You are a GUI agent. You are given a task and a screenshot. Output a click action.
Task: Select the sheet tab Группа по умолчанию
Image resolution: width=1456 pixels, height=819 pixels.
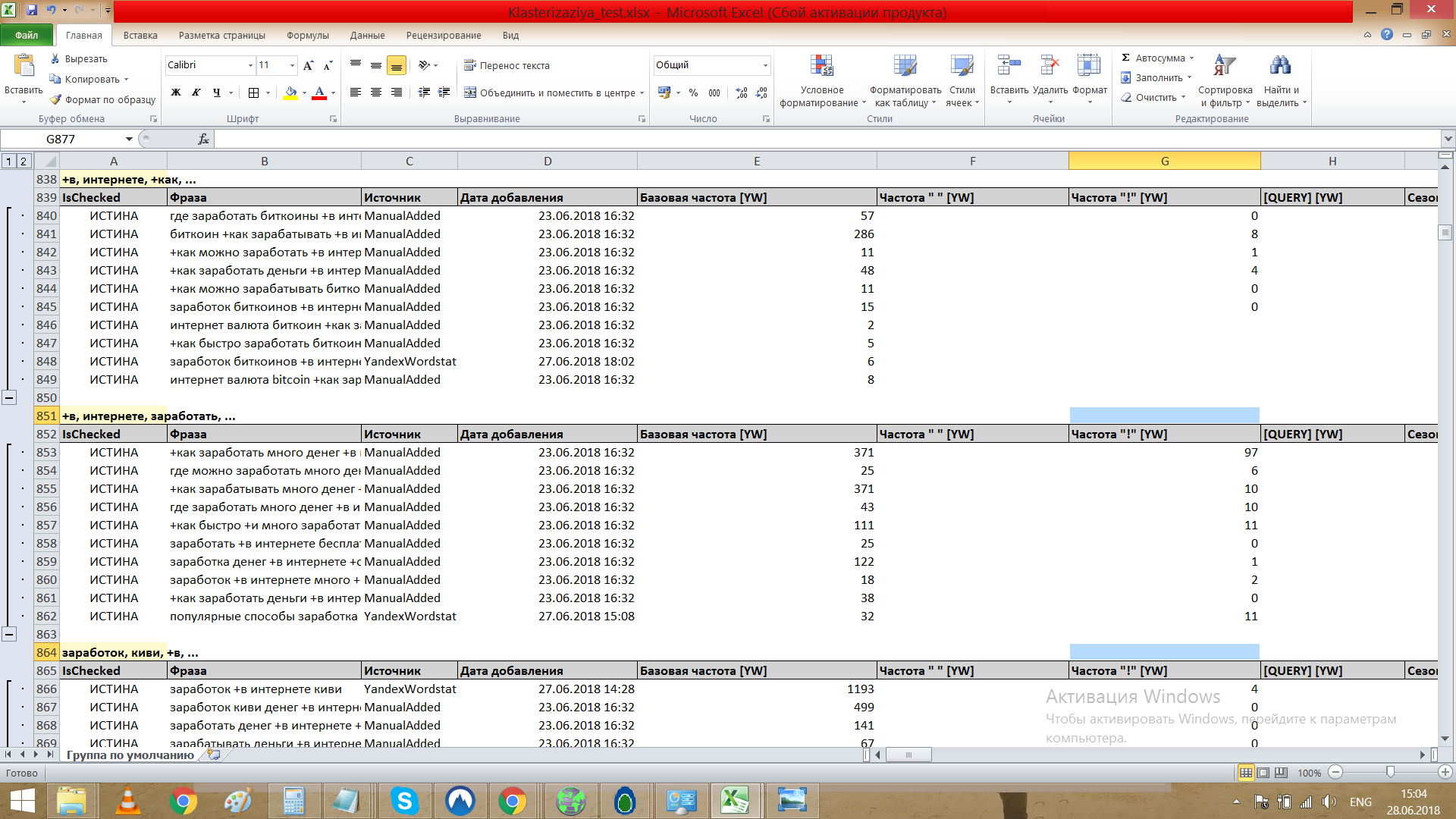[x=130, y=755]
